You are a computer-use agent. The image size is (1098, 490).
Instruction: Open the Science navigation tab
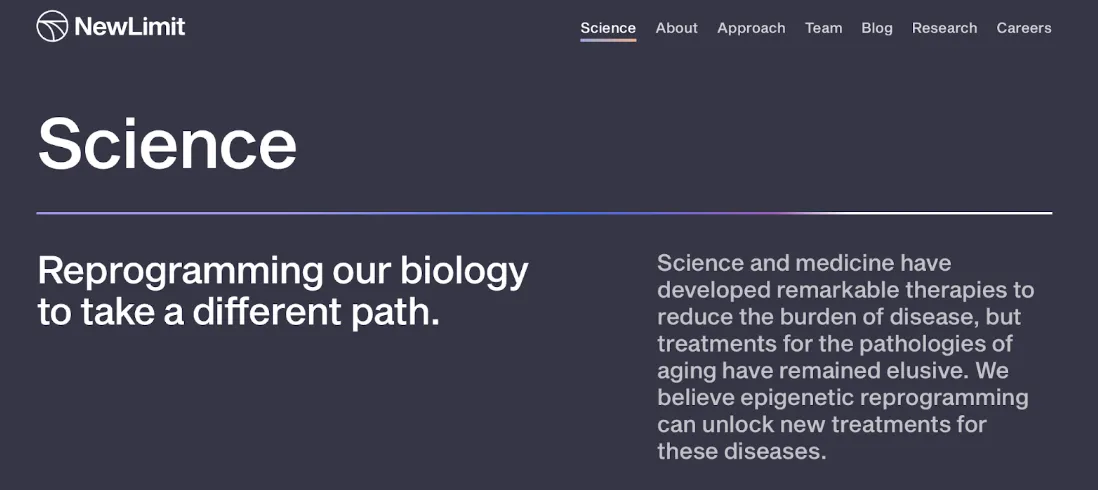pos(608,28)
